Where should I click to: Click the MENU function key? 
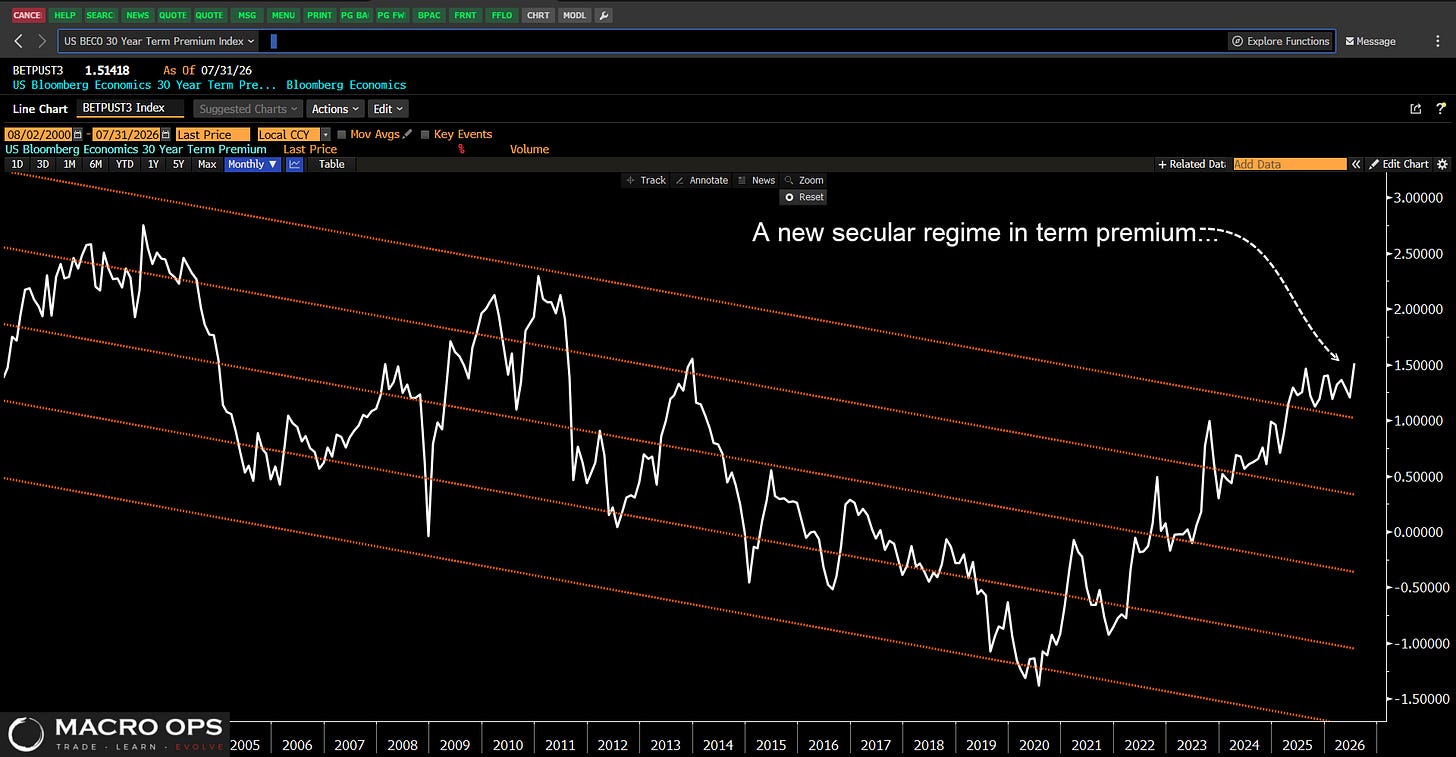[x=283, y=15]
